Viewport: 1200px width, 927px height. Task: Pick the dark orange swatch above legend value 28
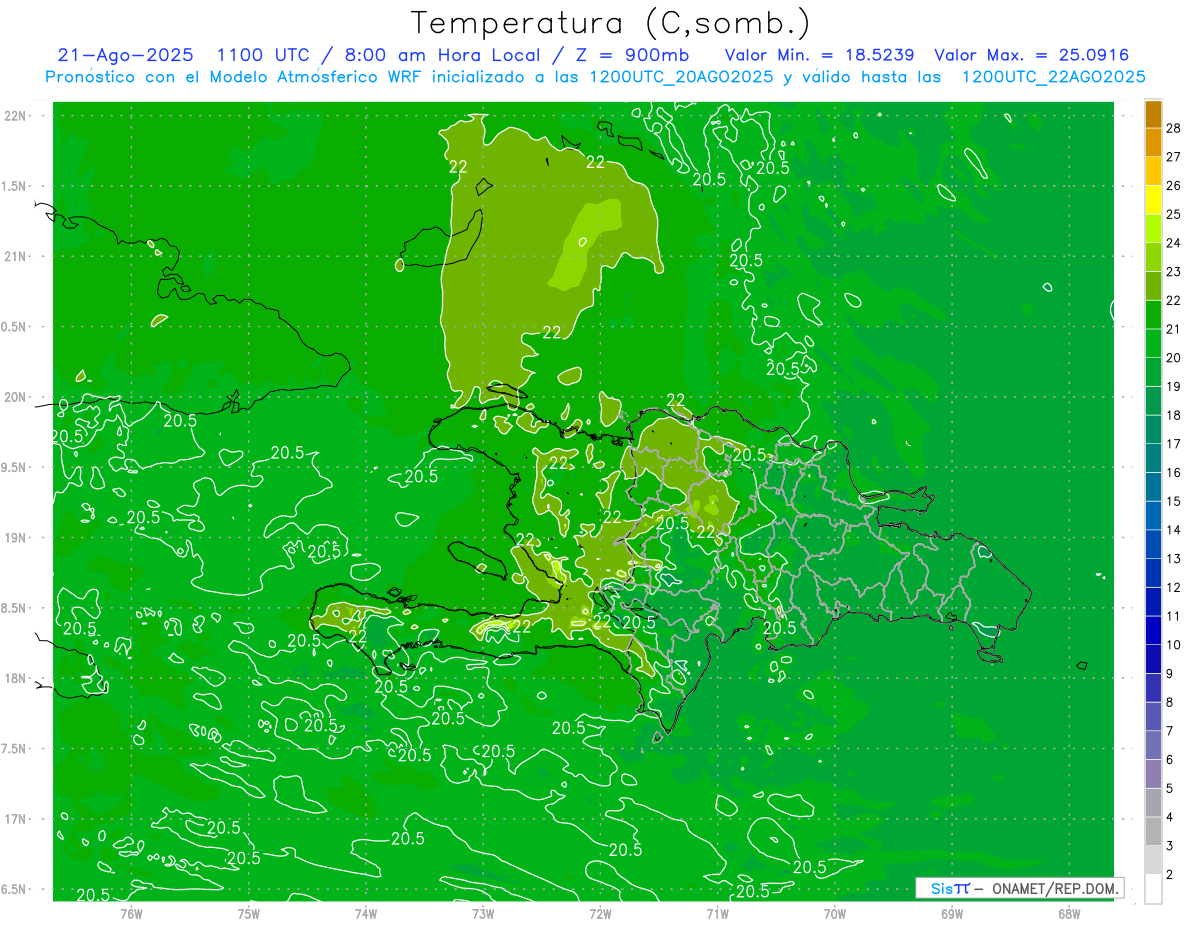[1153, 114]
